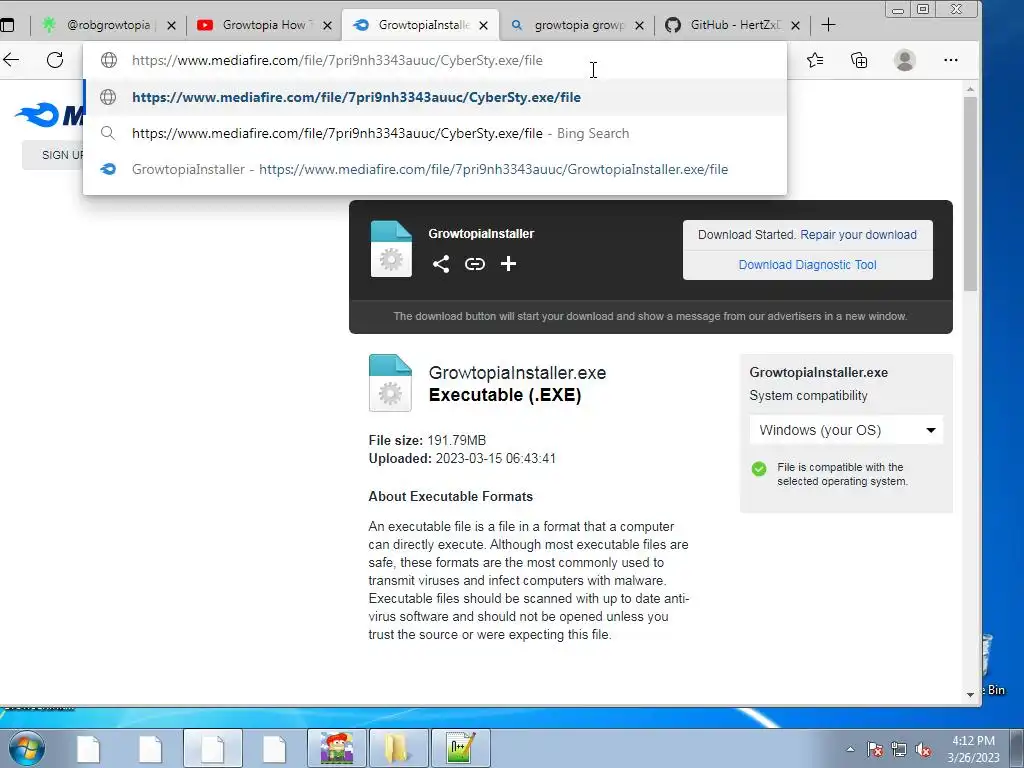Click the Action Center flag tray icon
This screenshot has height=768, width=1024.
click(875, 749)
